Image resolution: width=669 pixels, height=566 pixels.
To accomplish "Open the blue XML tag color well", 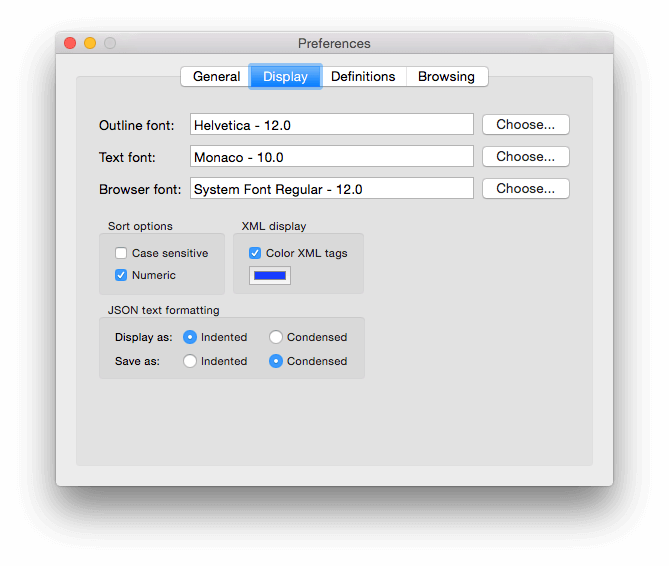I will pyautogui.click(x=270, y=276).
